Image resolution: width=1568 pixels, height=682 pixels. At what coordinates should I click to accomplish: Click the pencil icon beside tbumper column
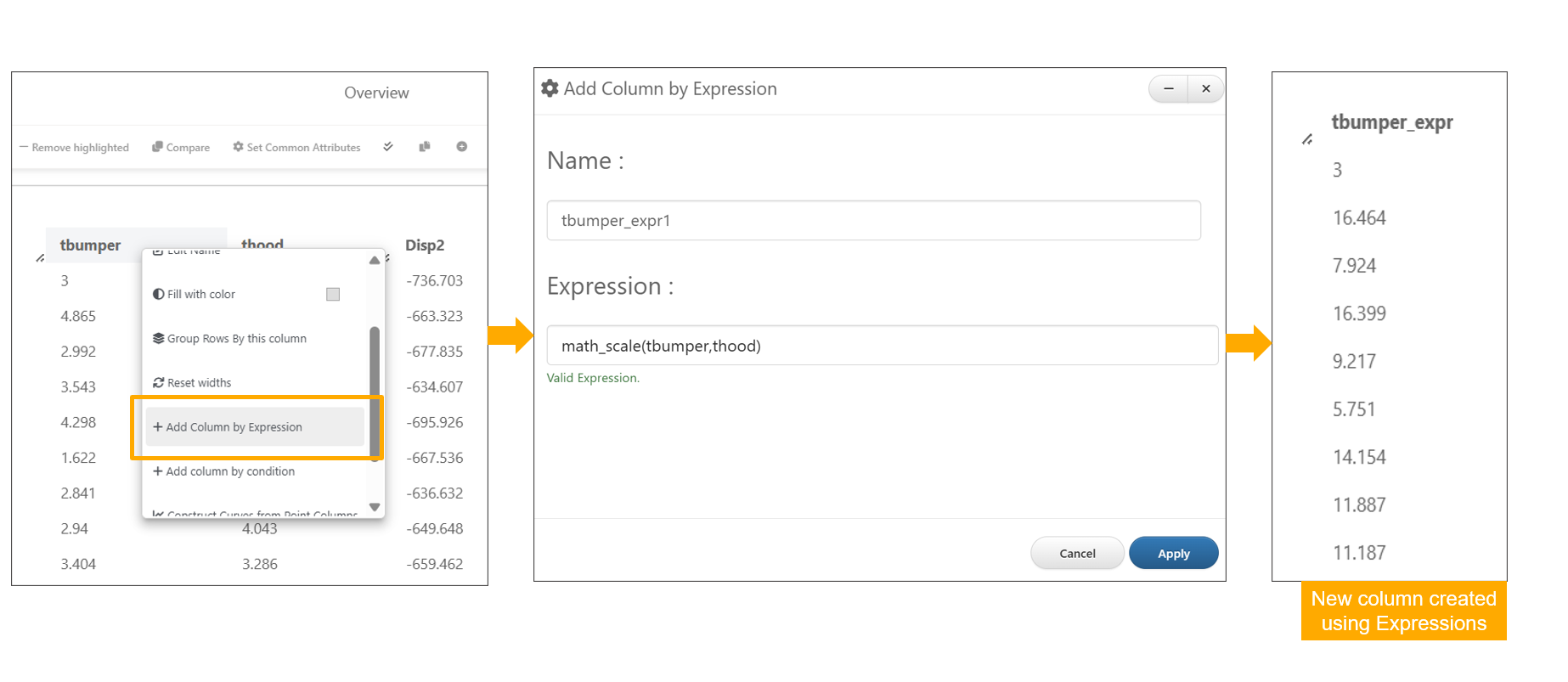[x=40, y=258]
